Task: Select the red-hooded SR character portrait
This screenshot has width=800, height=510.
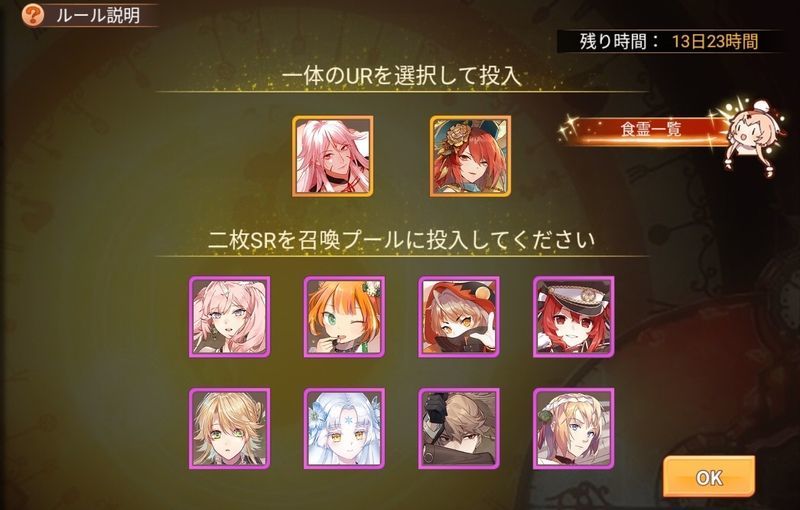Action: tap(459, 317)
